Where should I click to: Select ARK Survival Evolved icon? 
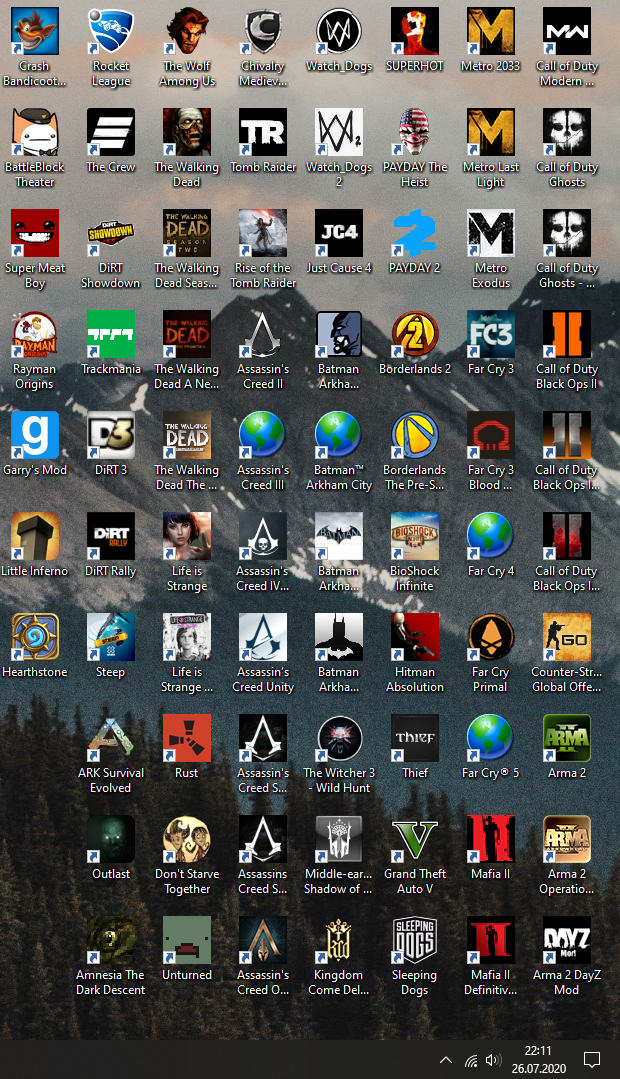[x=111, y=739]
